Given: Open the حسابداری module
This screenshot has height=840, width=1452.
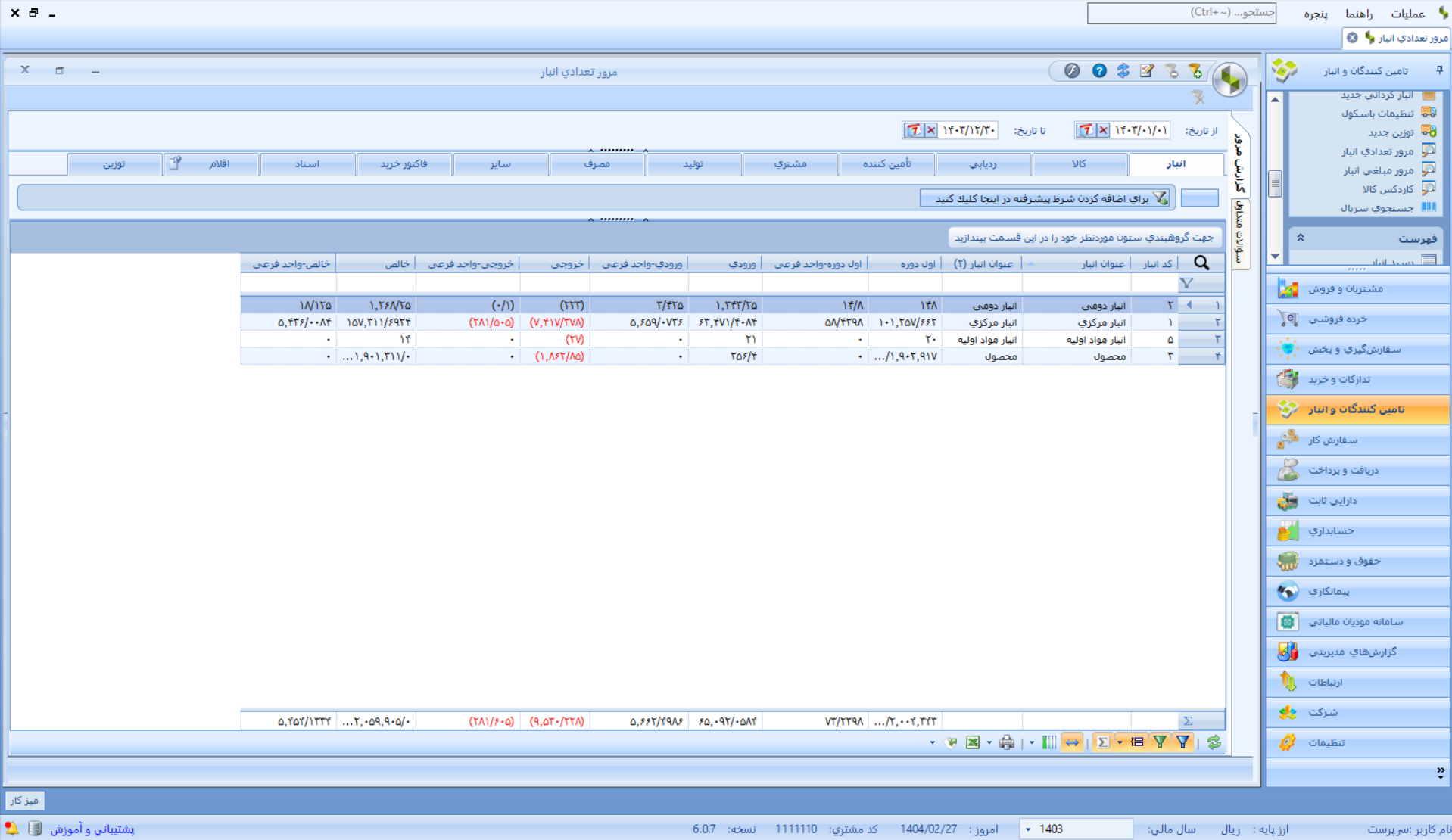Looking at the screenshot, I should coord(1358,530).
